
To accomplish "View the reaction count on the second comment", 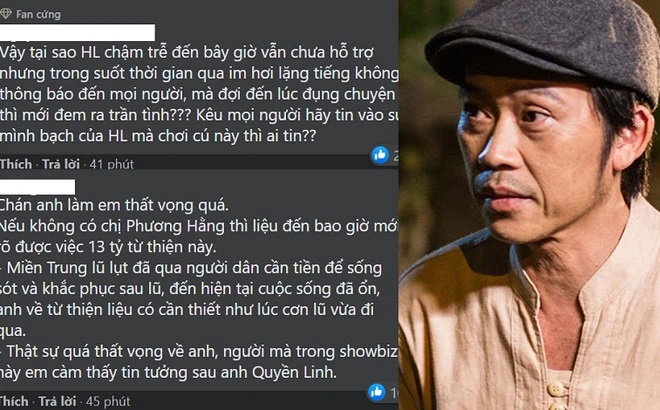I will (x=394, y=393).
